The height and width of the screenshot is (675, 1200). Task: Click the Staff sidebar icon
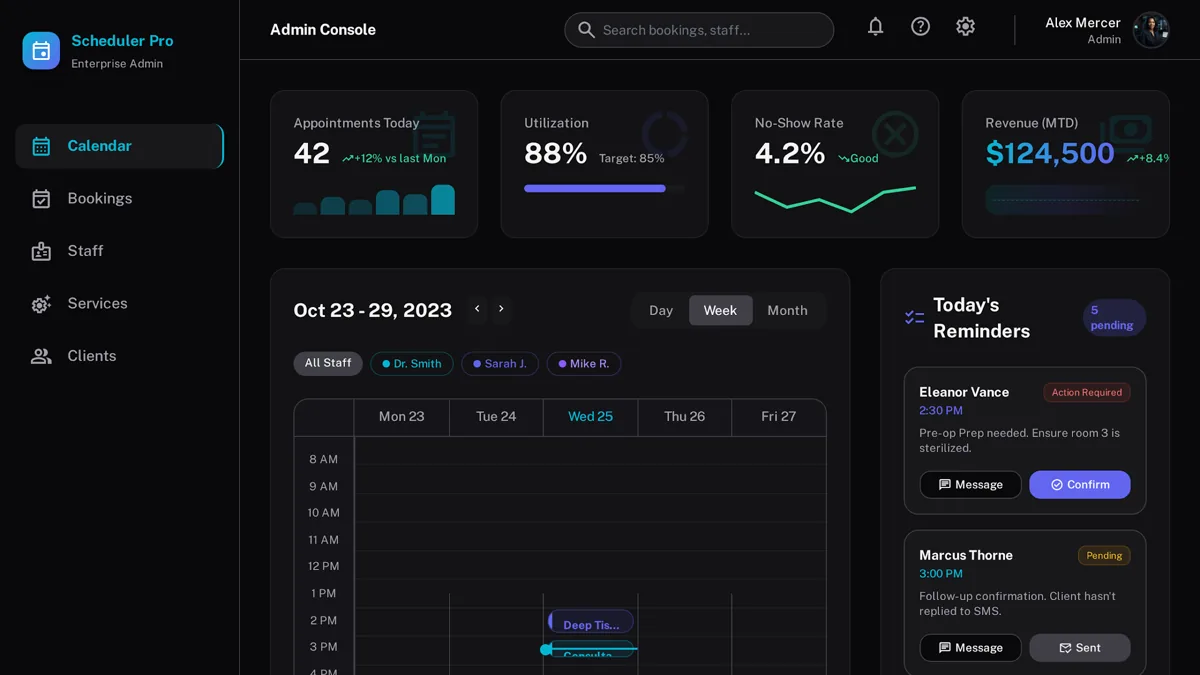41,251
